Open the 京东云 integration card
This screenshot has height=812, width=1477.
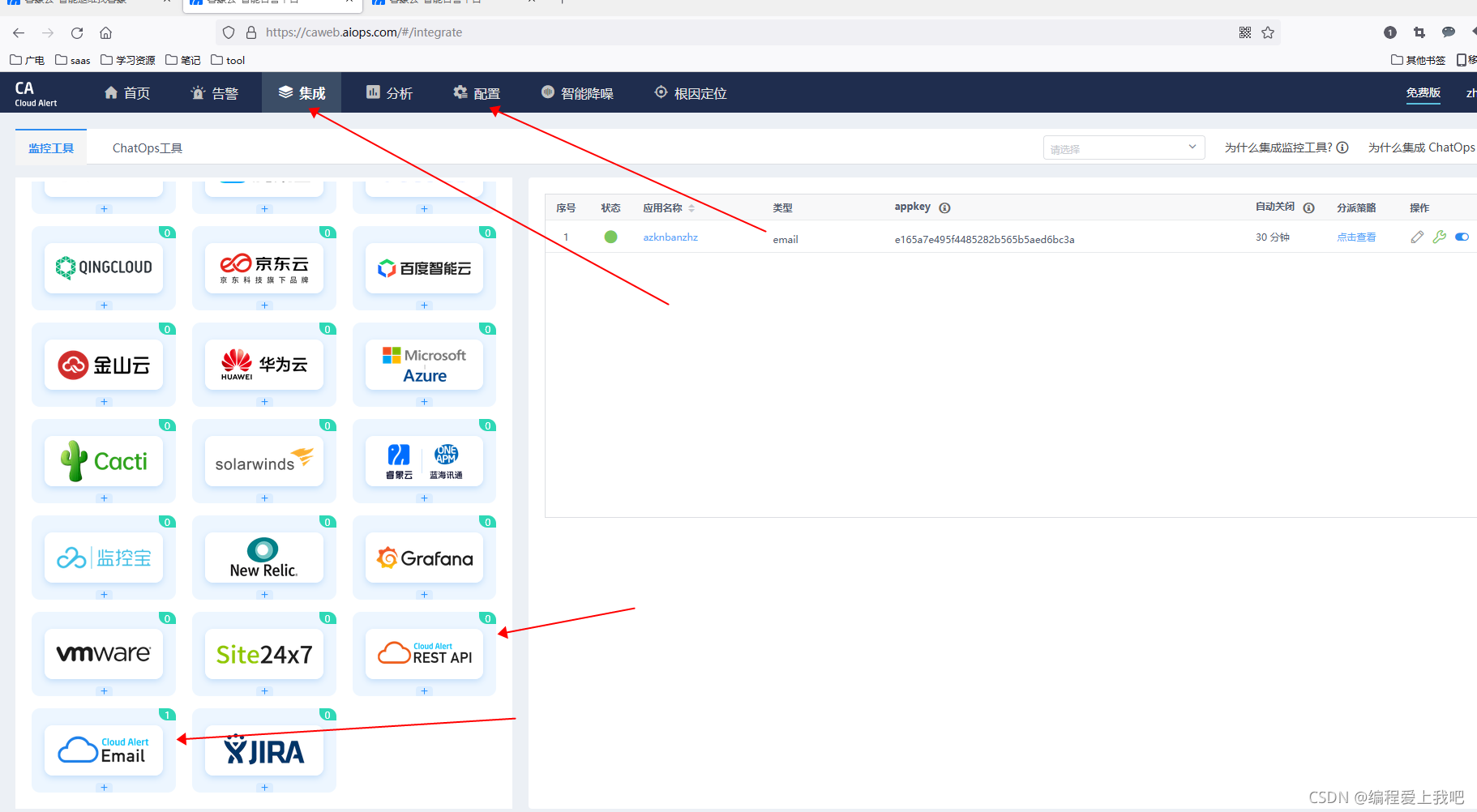pos(264,267)
